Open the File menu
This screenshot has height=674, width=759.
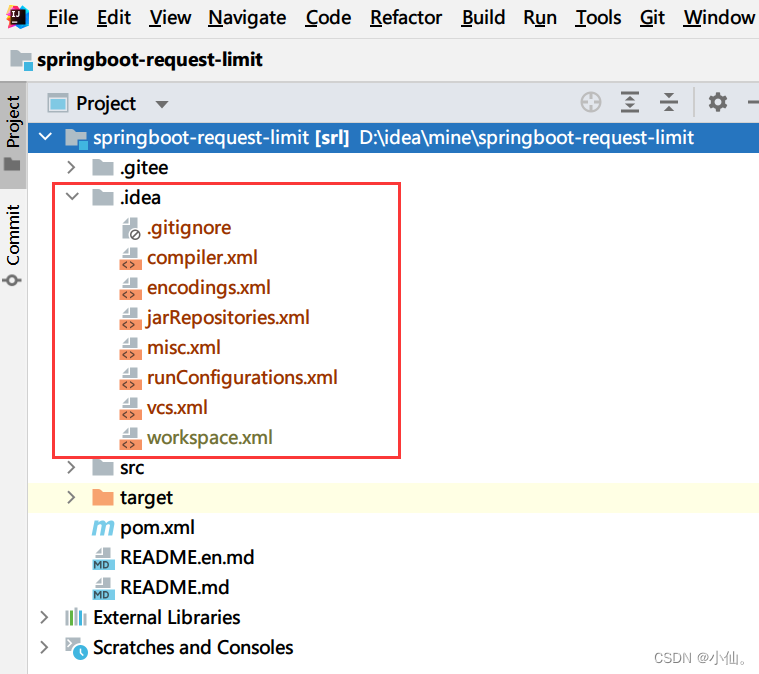point(62,18)
